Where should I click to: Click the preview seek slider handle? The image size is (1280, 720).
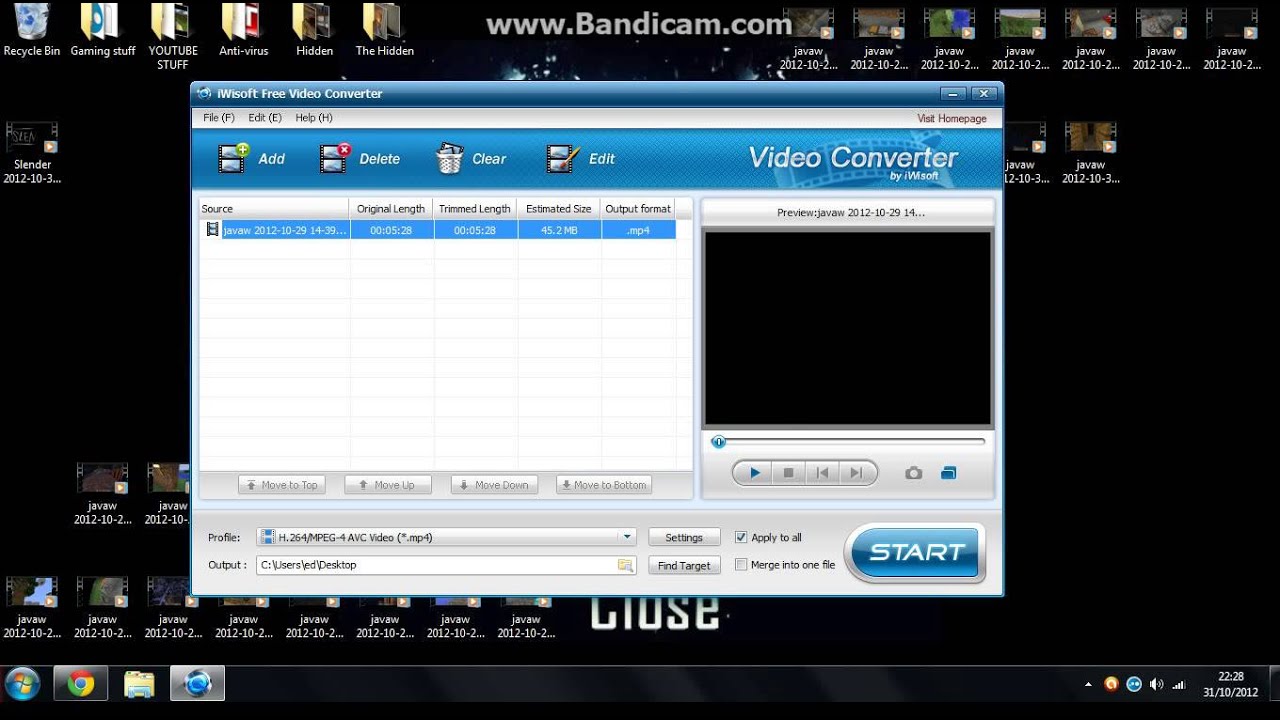click(x=718, y=441)
